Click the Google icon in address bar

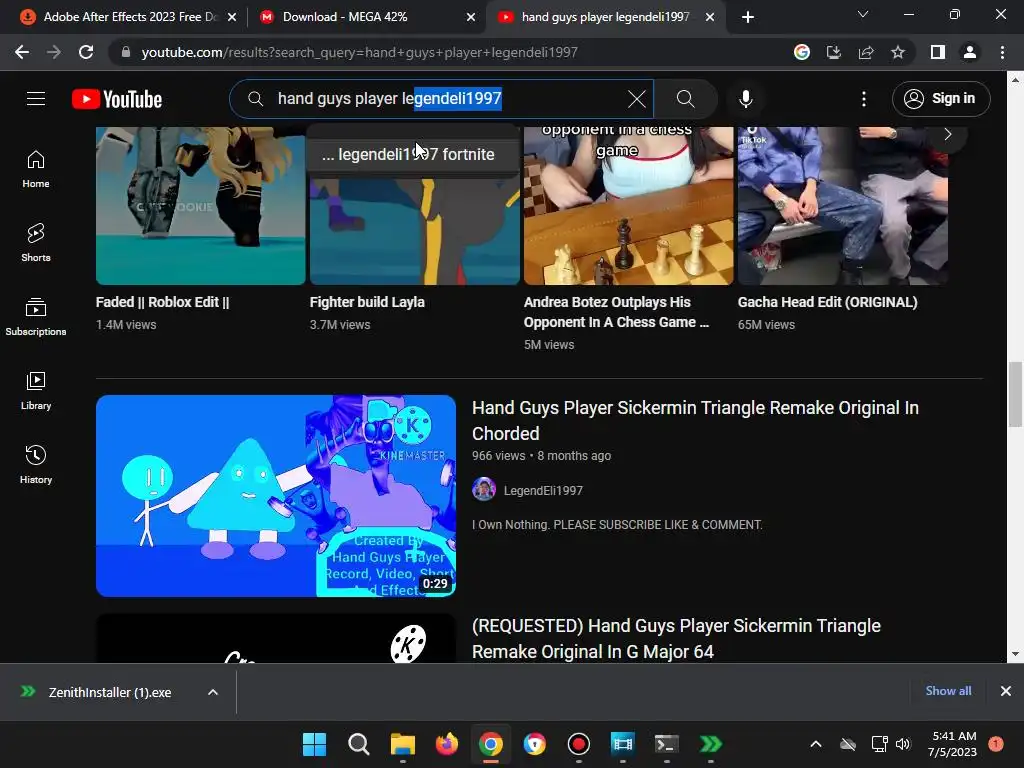pyautogui.click(x=802, y=52)
